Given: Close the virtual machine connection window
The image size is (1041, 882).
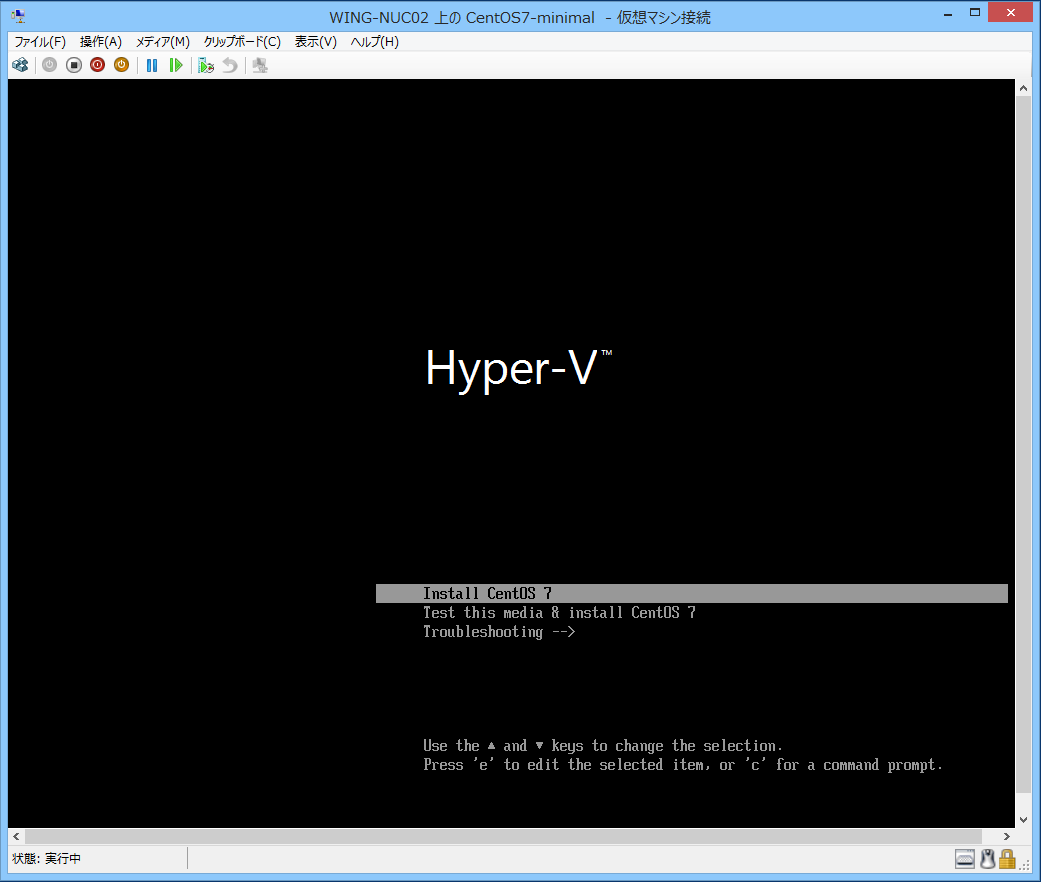Looking at the screenshot, I should click(1010, 13).
